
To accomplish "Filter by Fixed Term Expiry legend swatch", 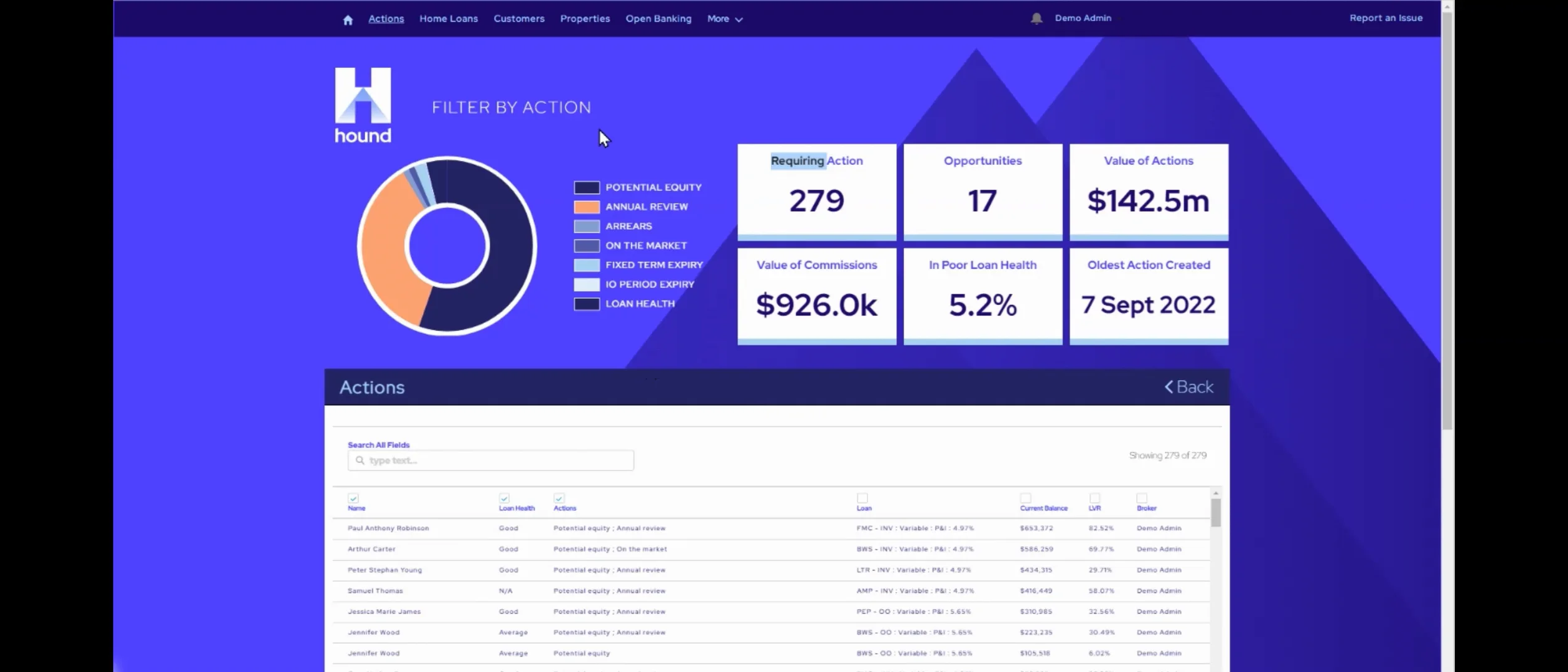I will click(586, 265).
